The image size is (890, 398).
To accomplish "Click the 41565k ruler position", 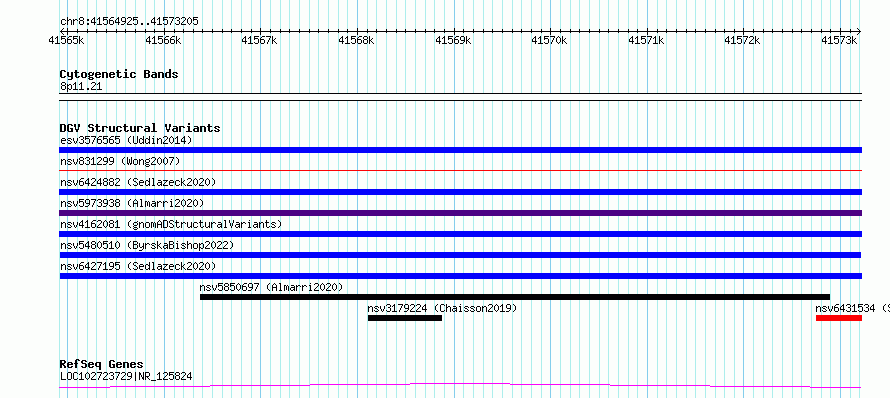I will [66, 40].
